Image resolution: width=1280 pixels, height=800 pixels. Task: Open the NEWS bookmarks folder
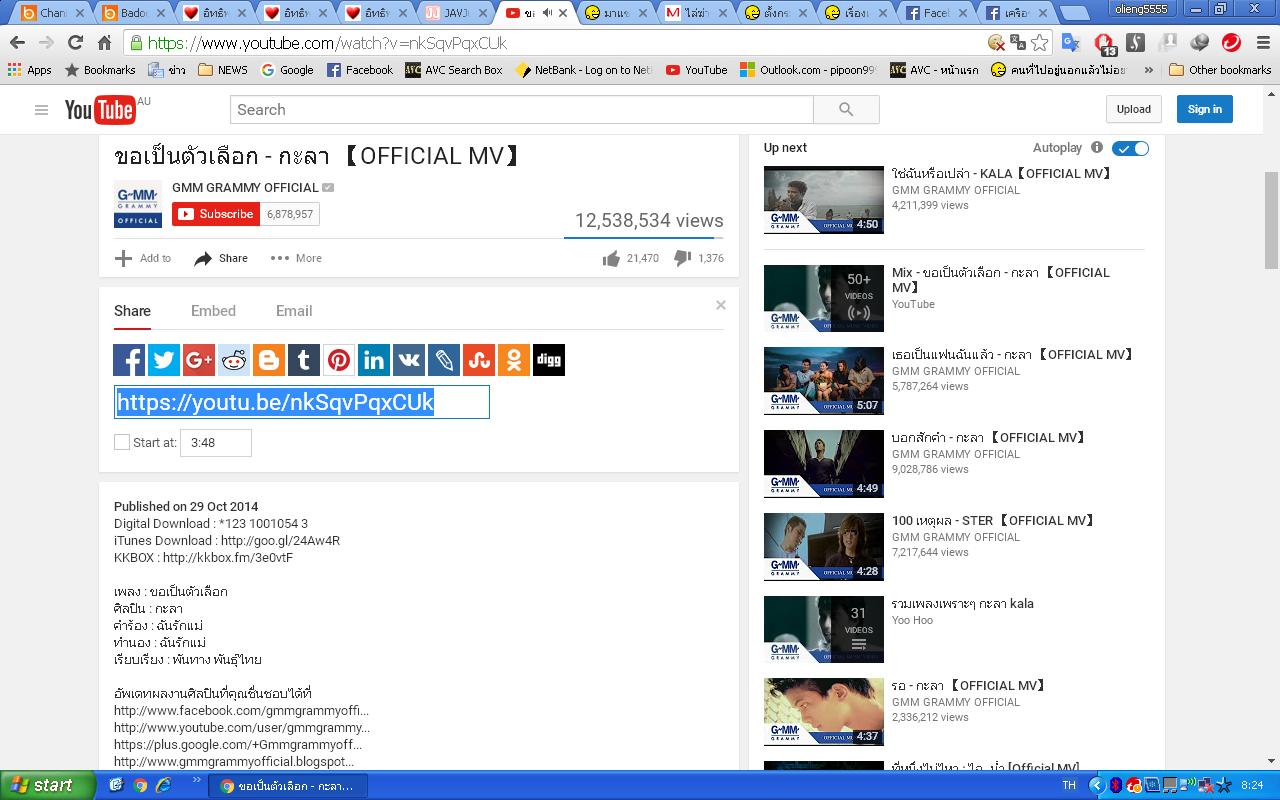coord(223,70)
